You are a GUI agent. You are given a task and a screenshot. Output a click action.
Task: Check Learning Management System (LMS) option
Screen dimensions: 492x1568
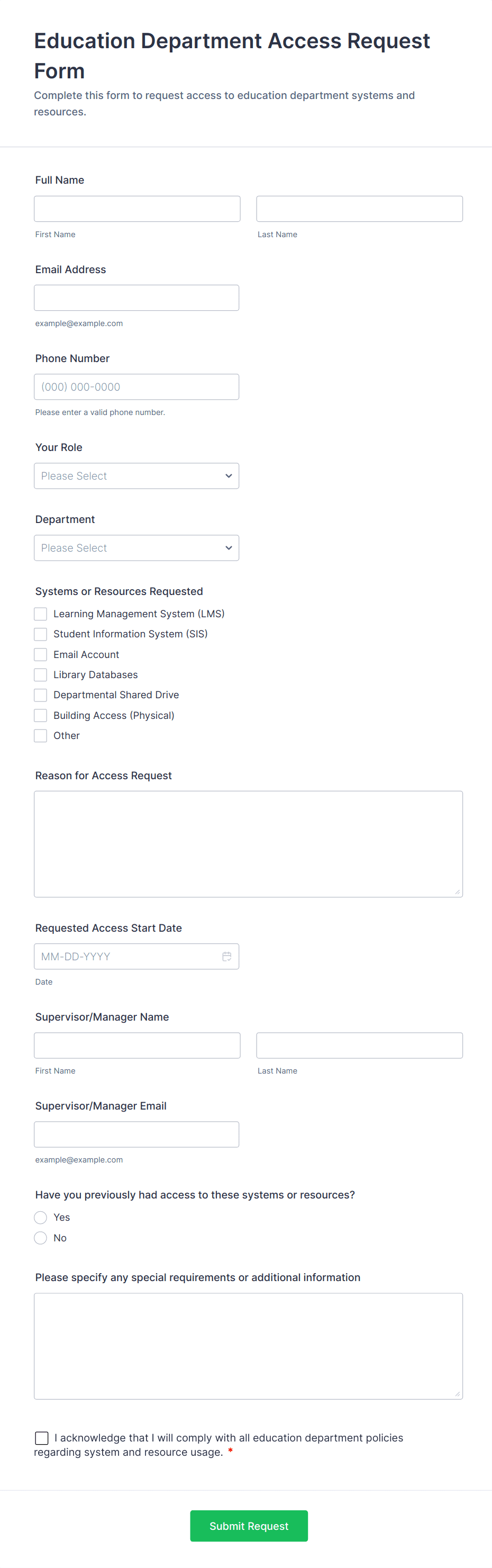click(41, 614)
